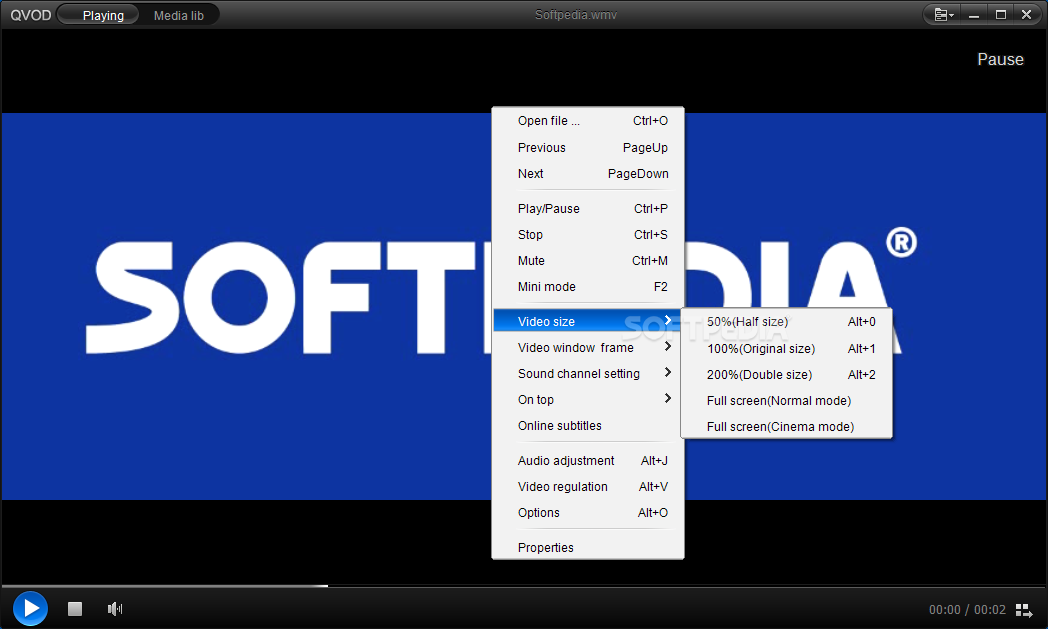This screenshot has width=1048, height=629.
Task: Open Online subtitles menu entry
Action: pos(588,426)
